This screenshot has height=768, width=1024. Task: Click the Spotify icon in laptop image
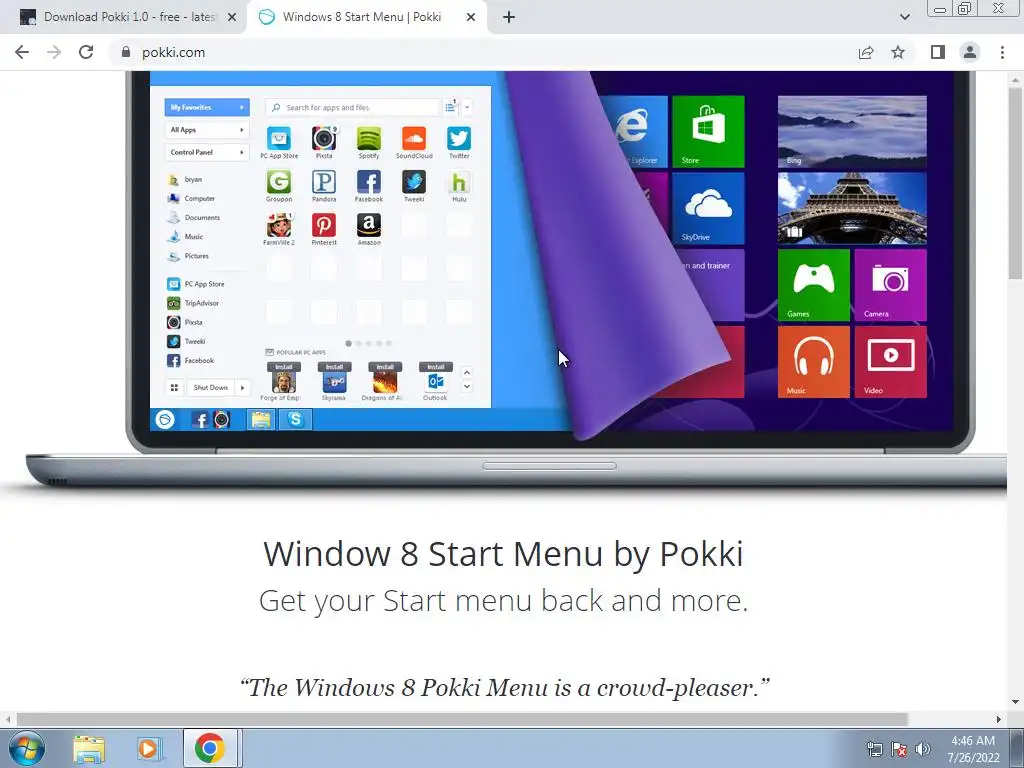[369, 139]
